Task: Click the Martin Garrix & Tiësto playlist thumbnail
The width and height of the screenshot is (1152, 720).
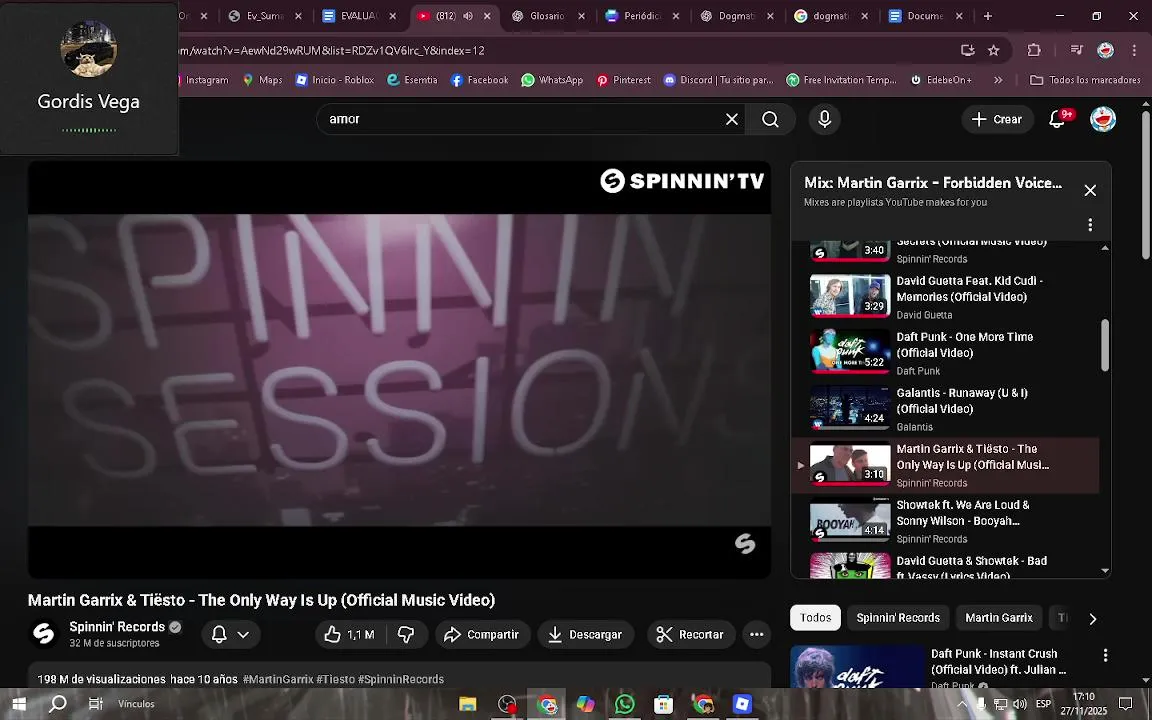Action: (x=850, y=464)
